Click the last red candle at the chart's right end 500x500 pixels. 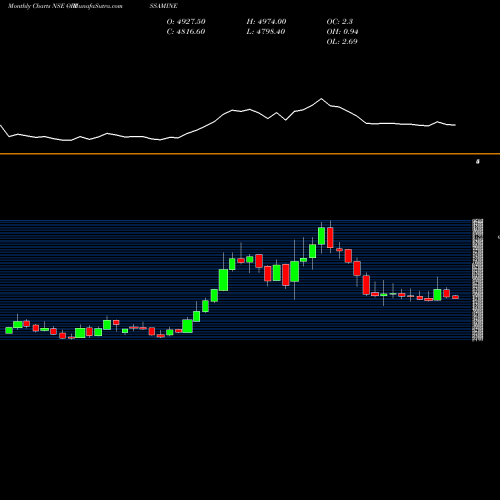tap(455, 297)
